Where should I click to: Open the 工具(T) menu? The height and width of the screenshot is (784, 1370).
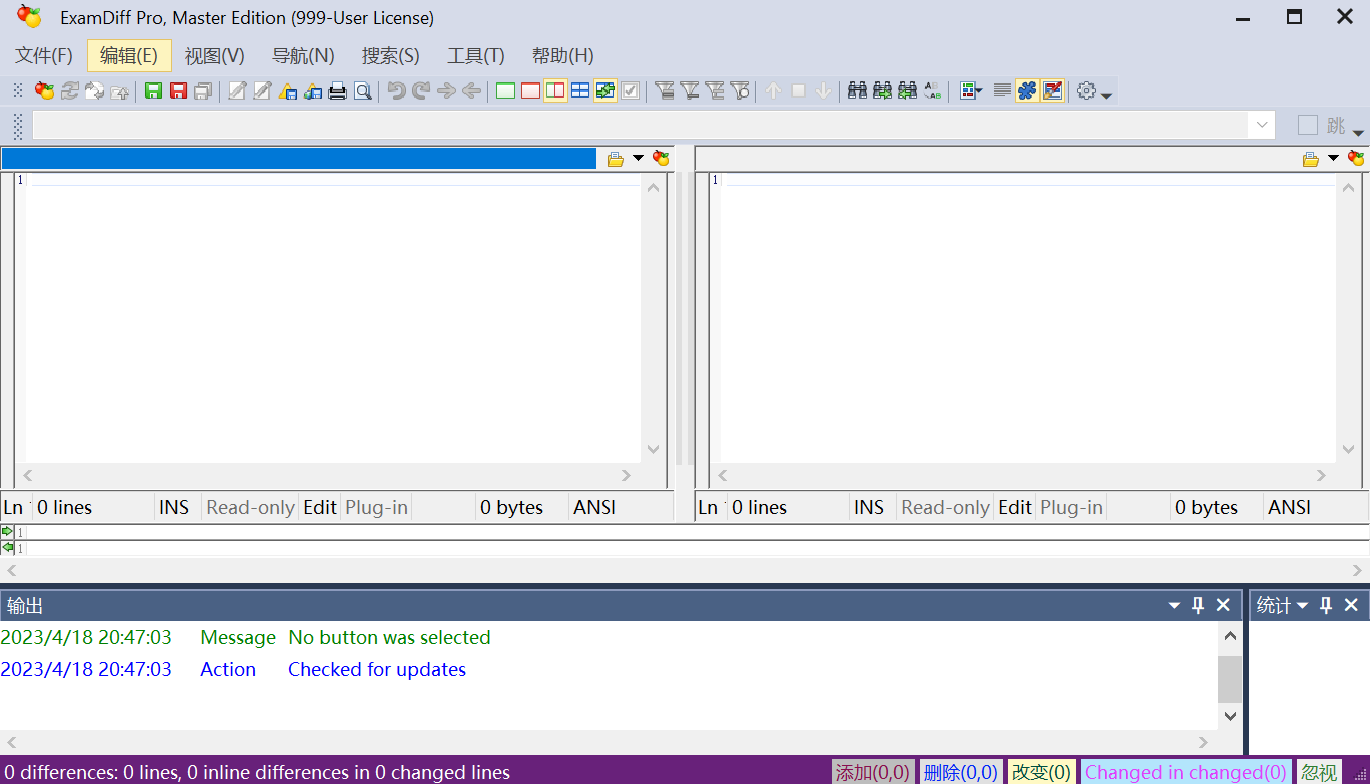(x=475, y=55)
